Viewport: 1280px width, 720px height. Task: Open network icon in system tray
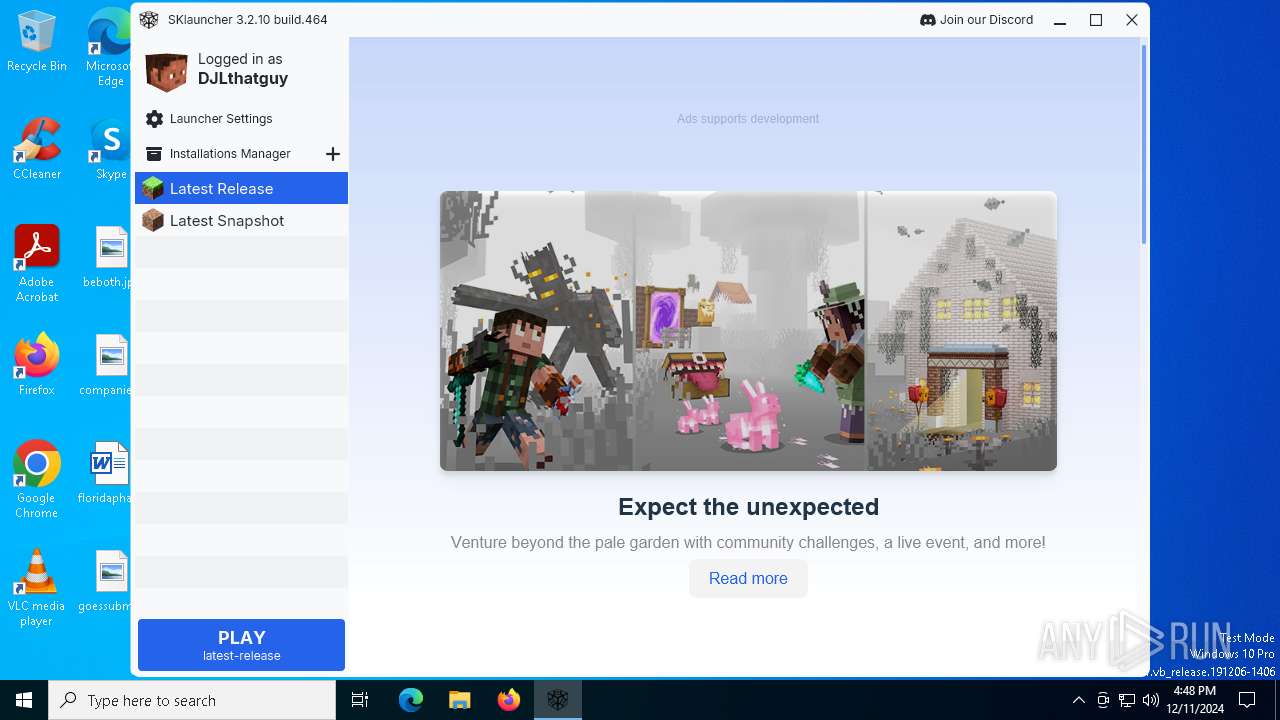pyautogui.click(x=1127, y=700)
